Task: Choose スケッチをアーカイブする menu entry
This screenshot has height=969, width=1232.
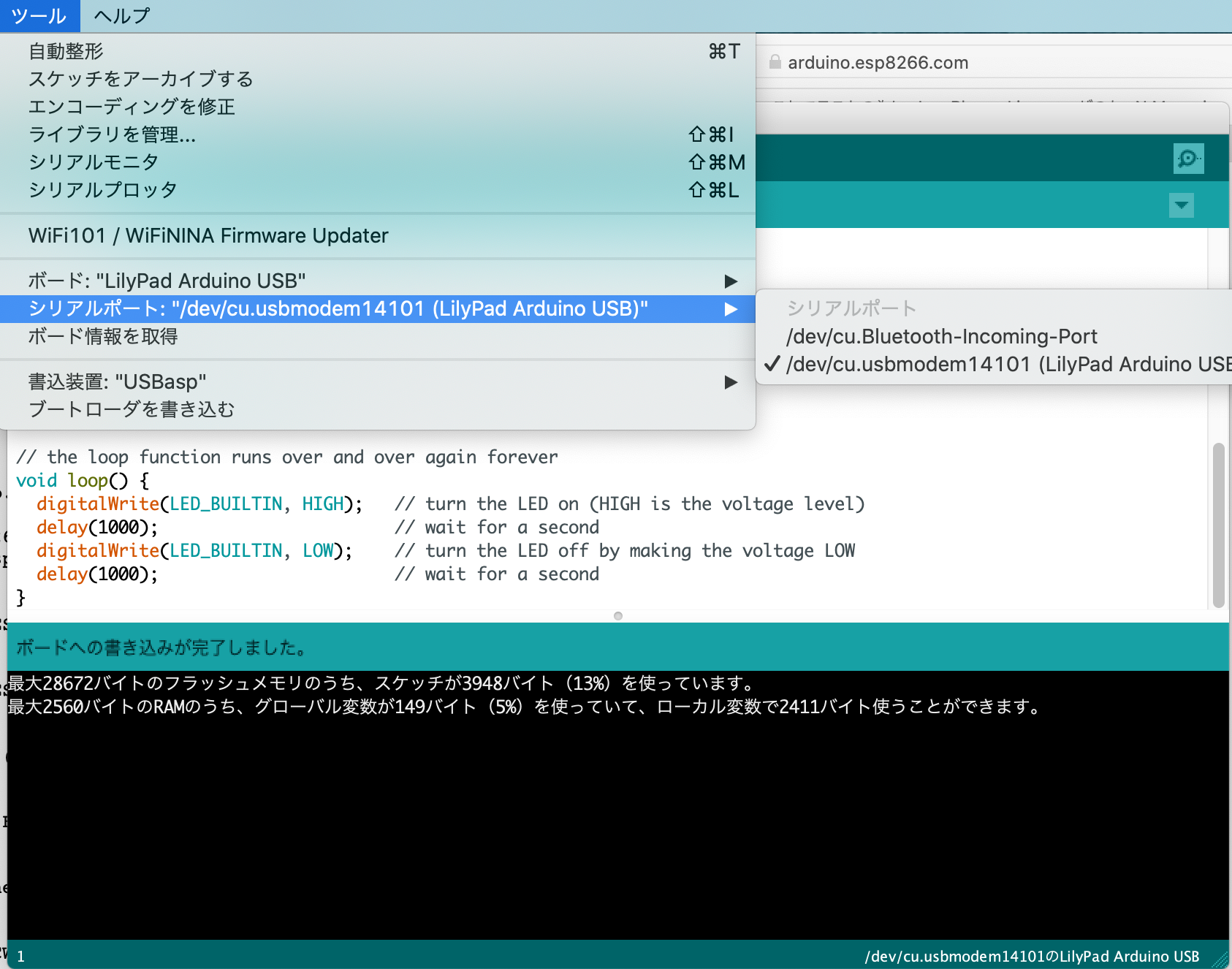Action: point(378,79)
